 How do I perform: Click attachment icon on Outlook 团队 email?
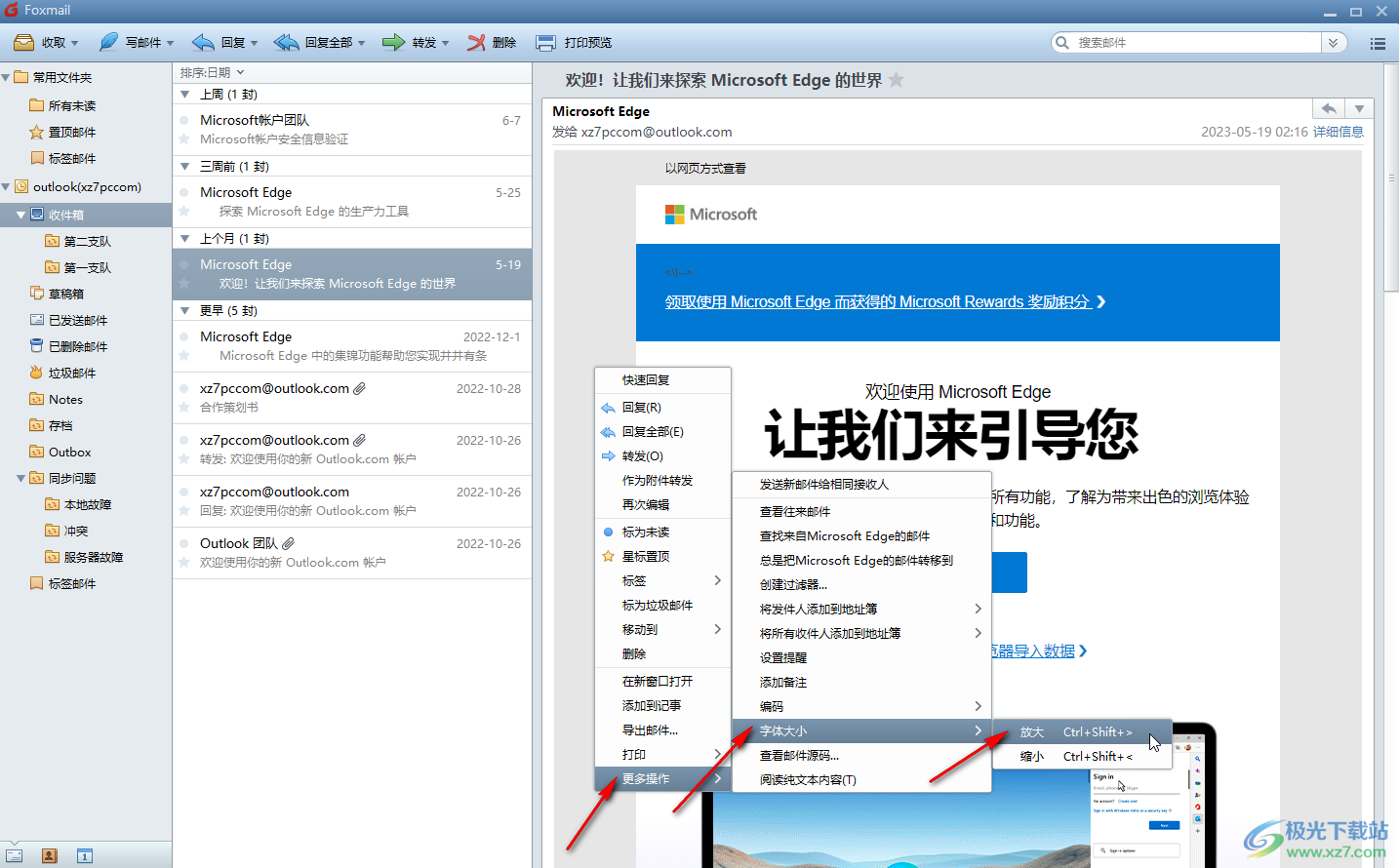coord(289,543)
